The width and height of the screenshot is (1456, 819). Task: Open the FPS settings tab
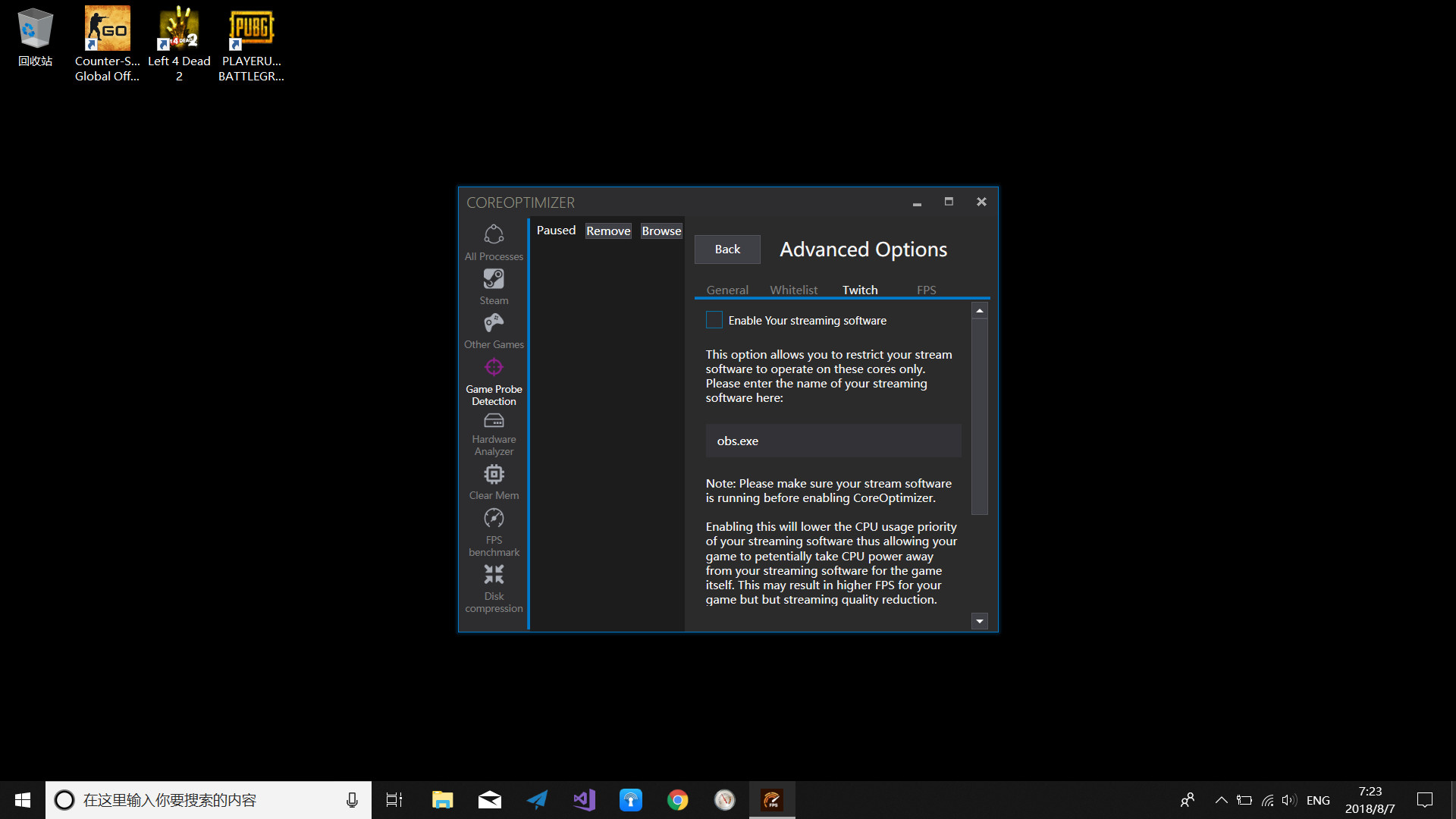[x=926, y=290]
